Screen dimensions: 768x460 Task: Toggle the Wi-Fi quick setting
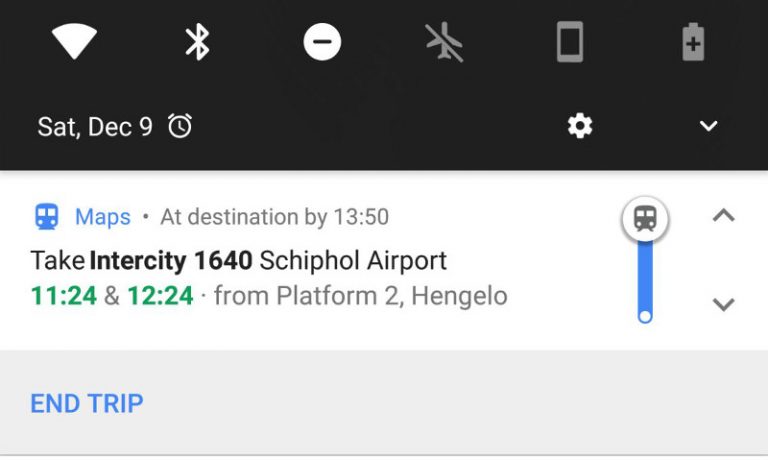tap(74, 42)
